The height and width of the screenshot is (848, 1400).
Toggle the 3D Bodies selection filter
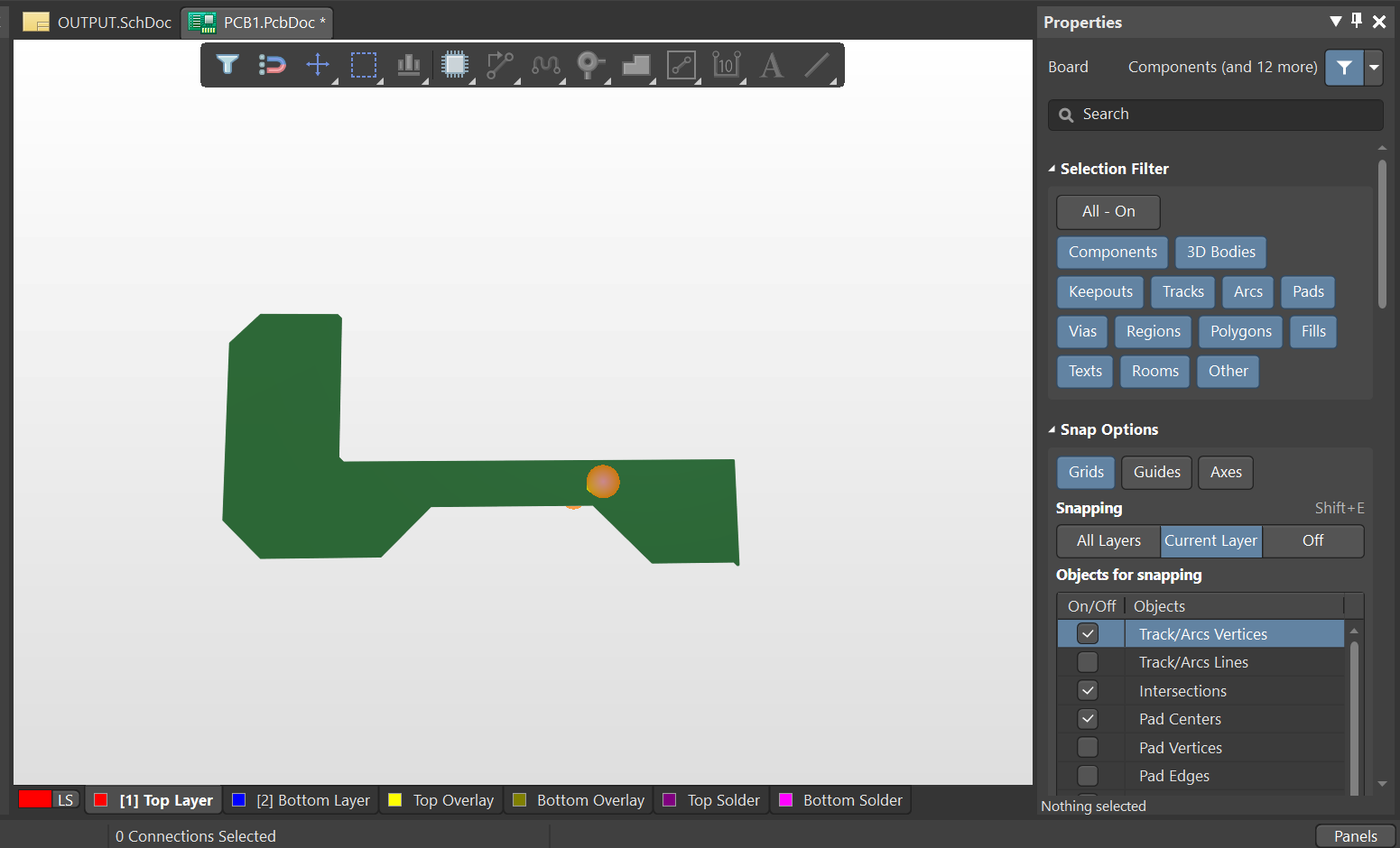[x=1221, y=253]
